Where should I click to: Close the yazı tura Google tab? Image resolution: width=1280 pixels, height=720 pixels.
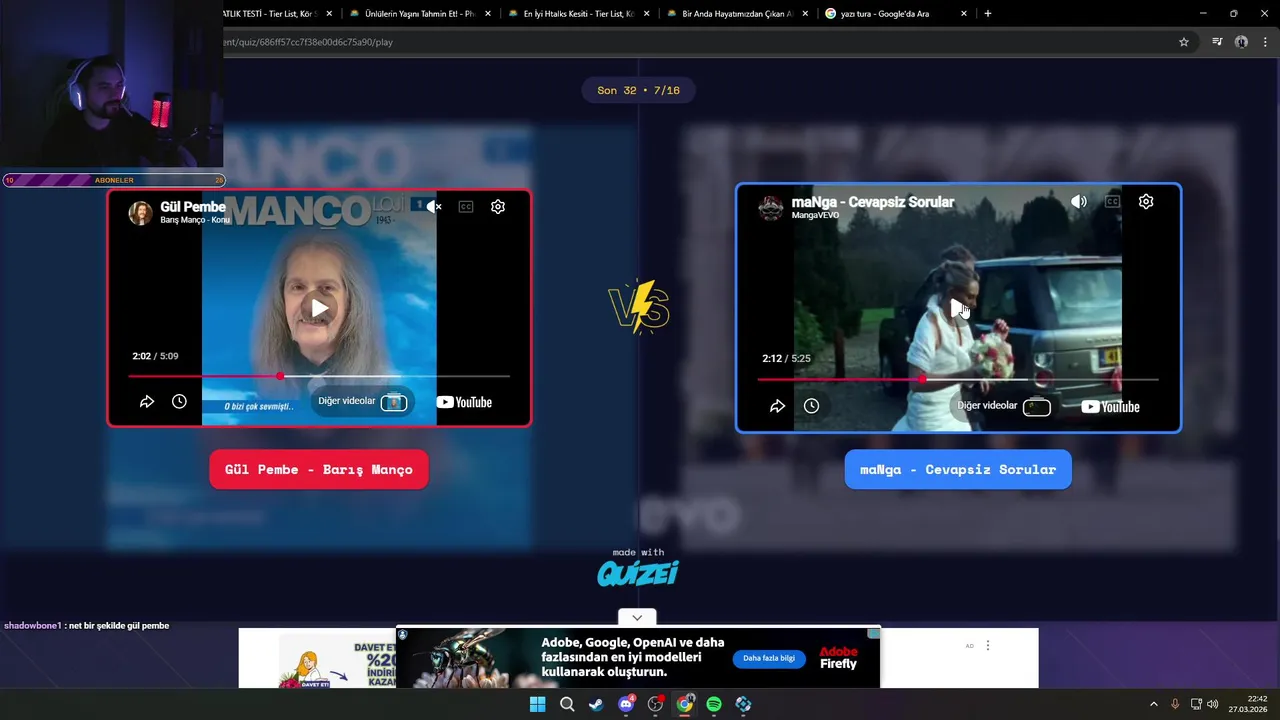tap(964, 14)
